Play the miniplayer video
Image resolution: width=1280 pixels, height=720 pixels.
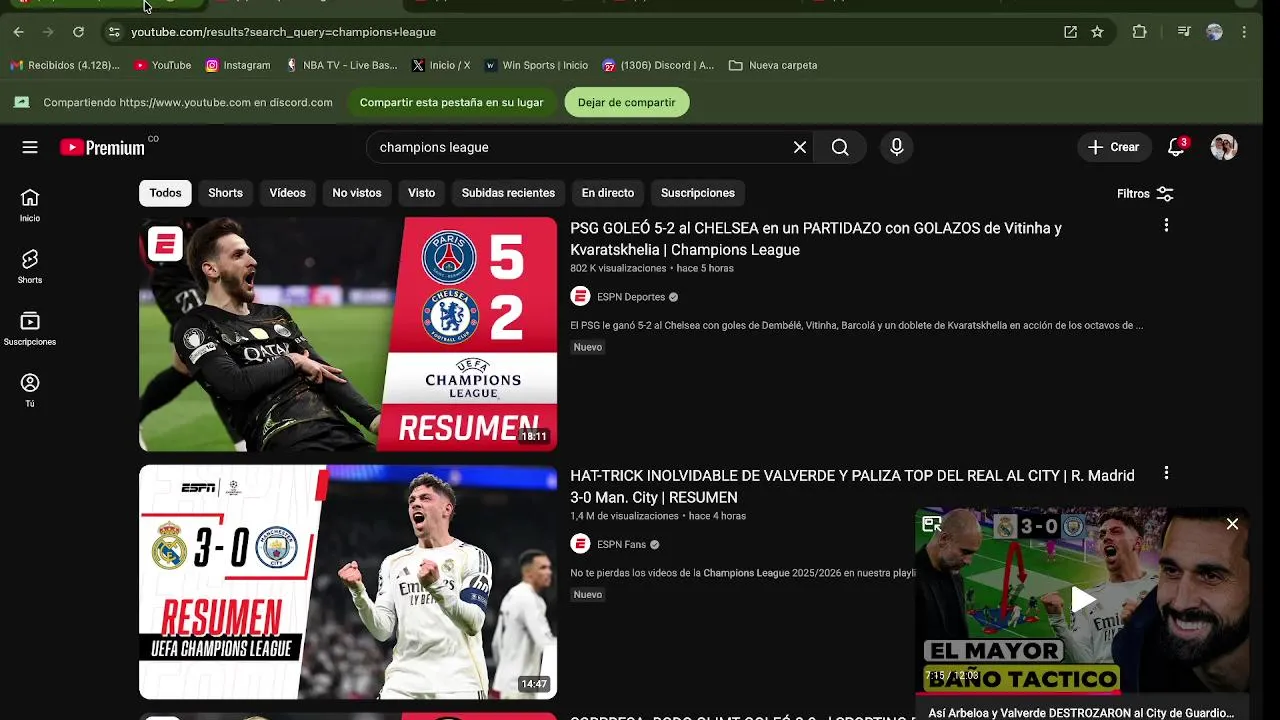click(1083, 600)
